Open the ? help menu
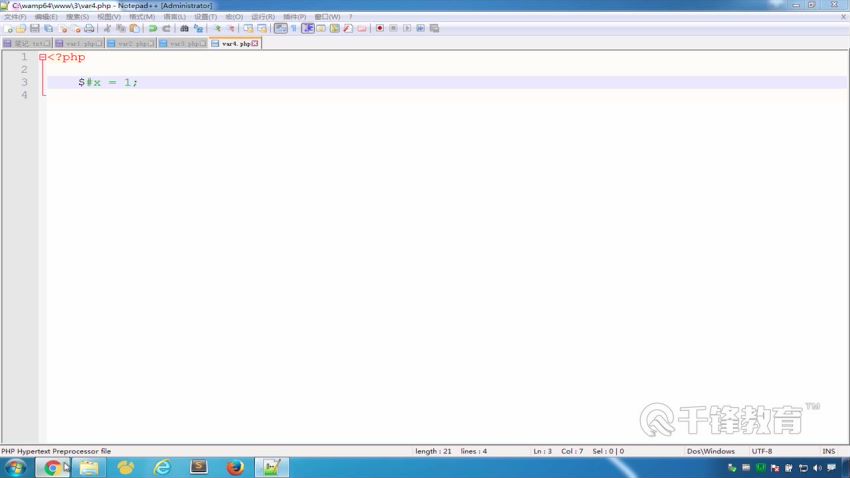 click(x=350, y=17)
